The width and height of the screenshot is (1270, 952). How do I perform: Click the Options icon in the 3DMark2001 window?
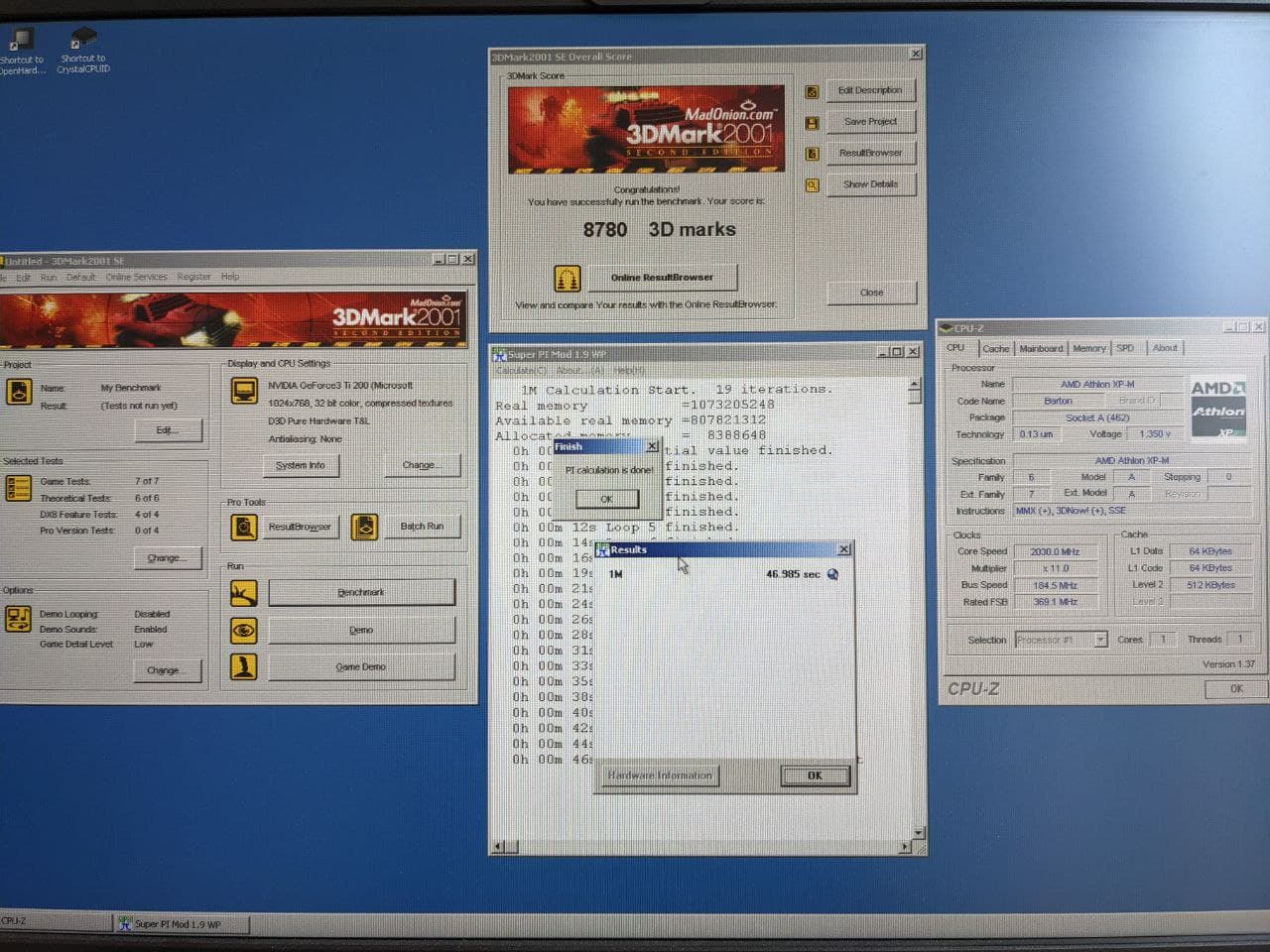tap(19, 619)
